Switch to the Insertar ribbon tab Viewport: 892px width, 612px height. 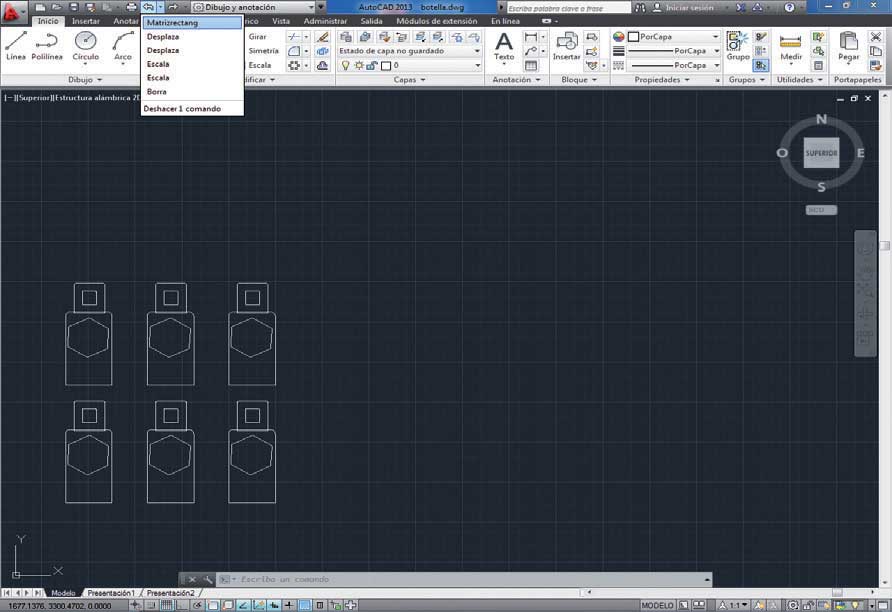coord(86,21)
